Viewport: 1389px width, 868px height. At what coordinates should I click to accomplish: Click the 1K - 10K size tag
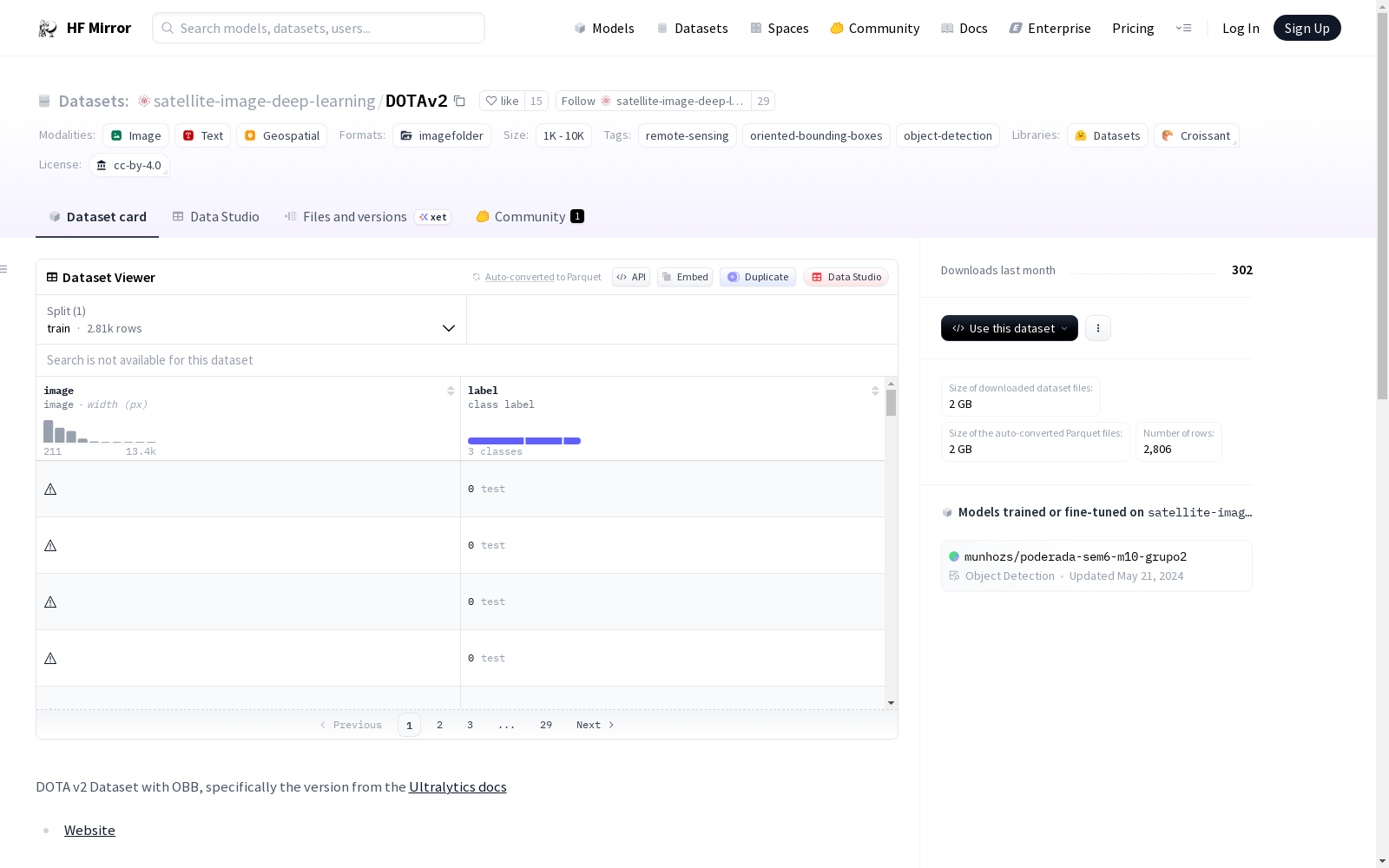coord(563,135)
